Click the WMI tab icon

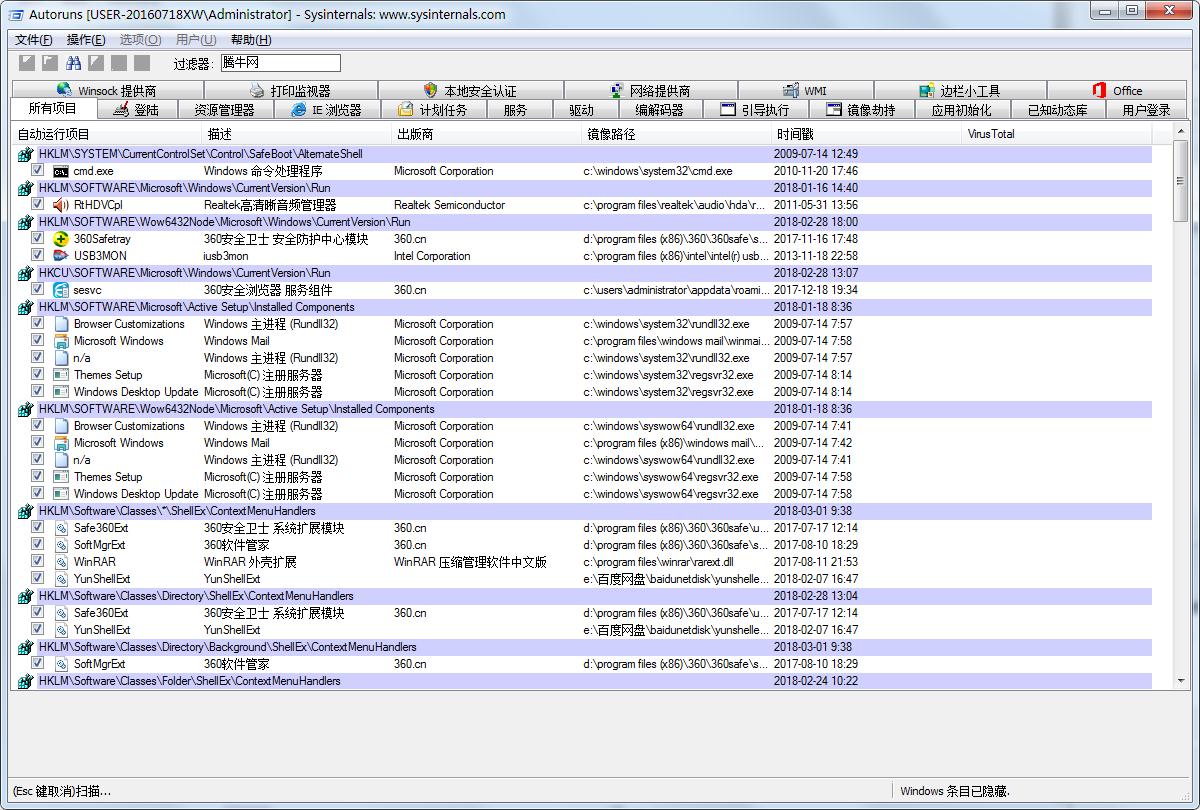(x=791, y=90)
